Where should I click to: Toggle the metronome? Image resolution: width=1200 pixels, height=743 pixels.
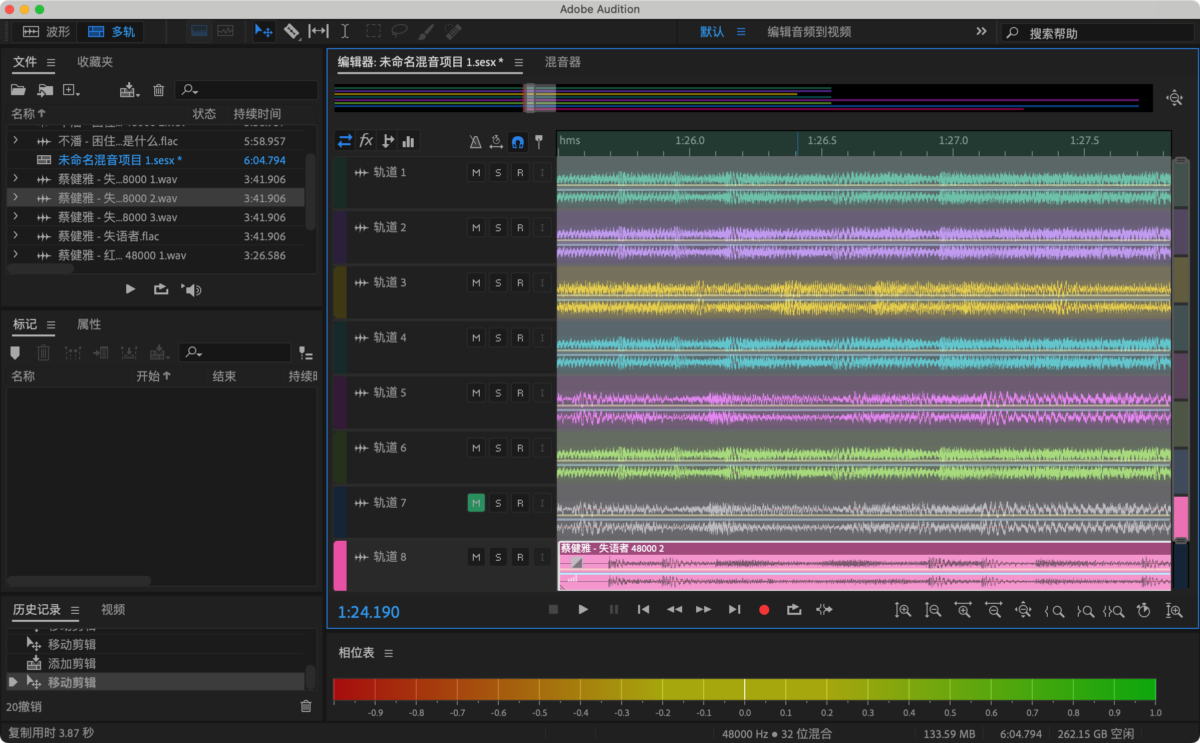476,142
